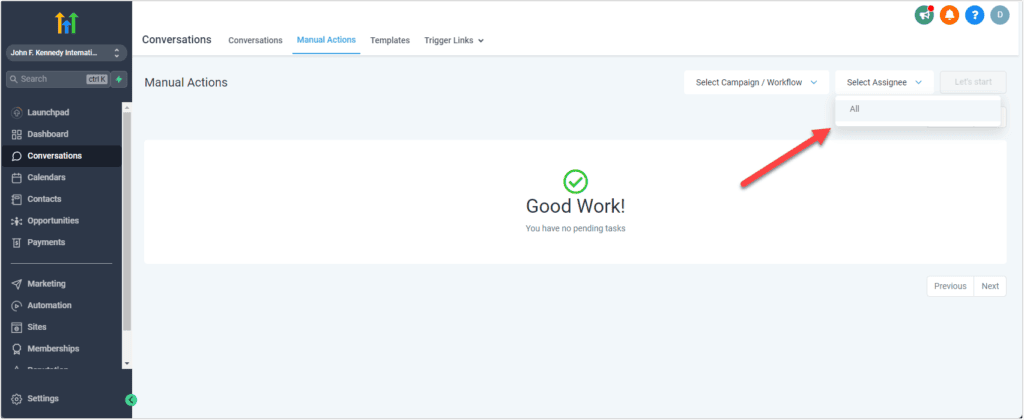Click the Manual Actions page heading
This screenshot has height=420, width=1024.
point(186,83)
